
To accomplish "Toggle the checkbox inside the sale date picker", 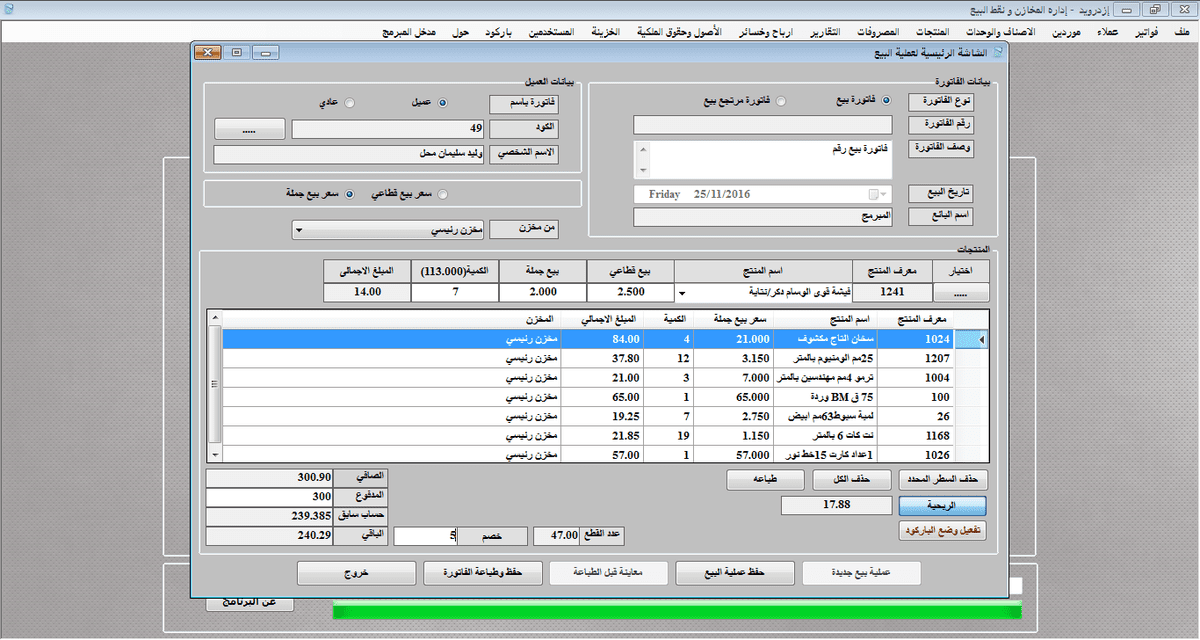I will tap(873, 194).
